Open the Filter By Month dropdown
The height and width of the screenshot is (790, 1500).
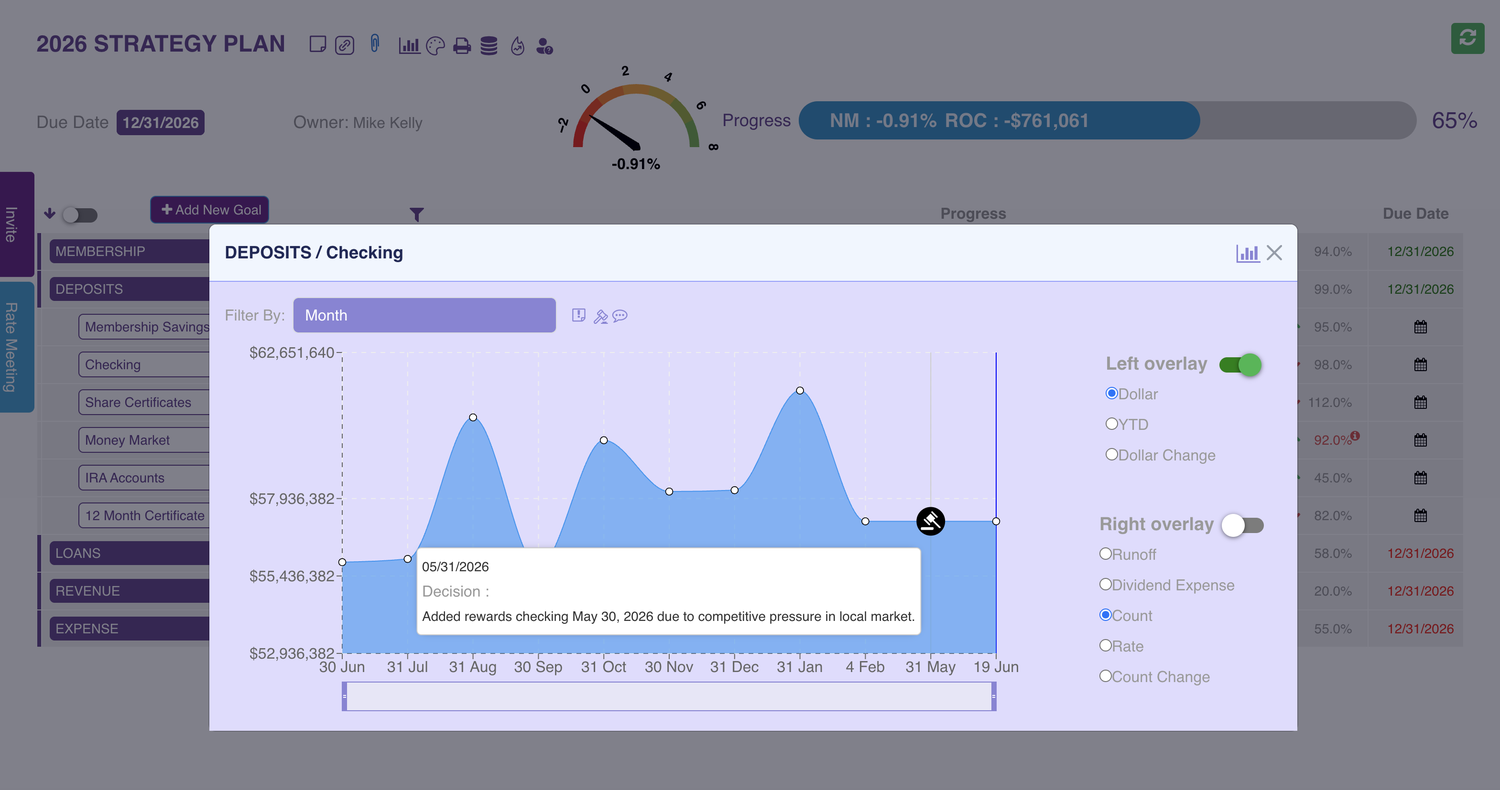tap(424, 315)
